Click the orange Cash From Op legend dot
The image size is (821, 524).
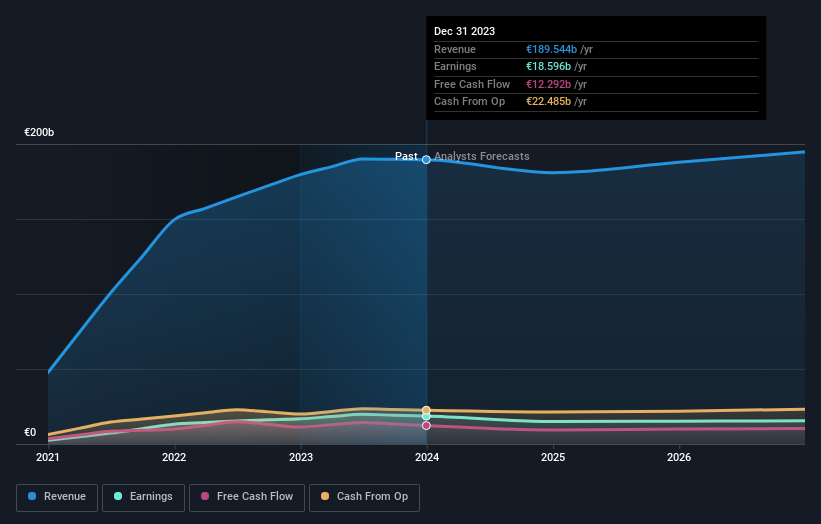click(x=325, y=496)
